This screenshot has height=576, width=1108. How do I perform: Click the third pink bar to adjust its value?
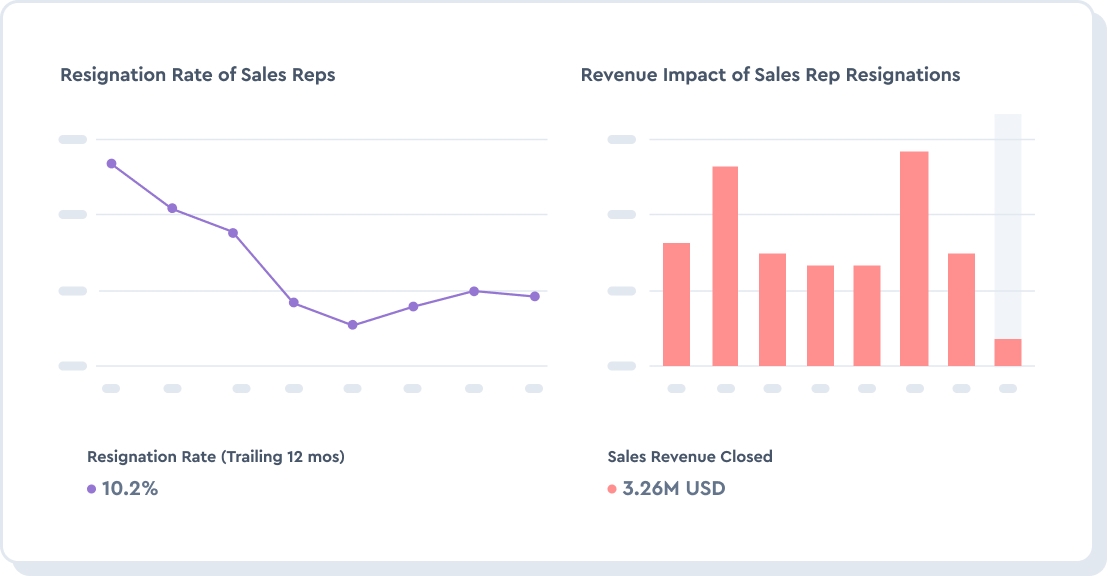click(772, 310)
